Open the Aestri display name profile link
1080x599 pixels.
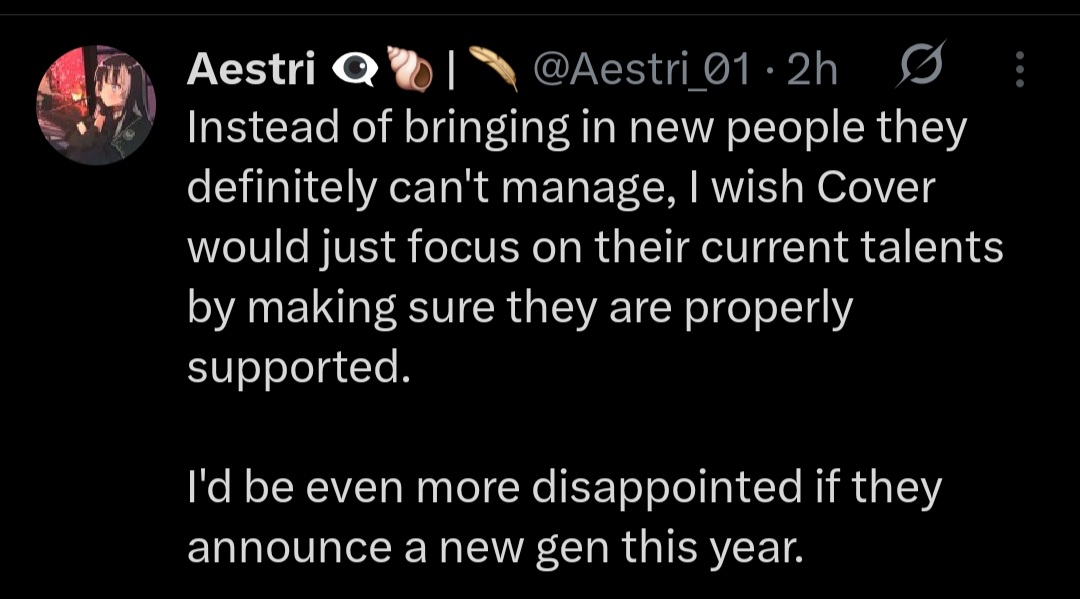coord(251,69)
